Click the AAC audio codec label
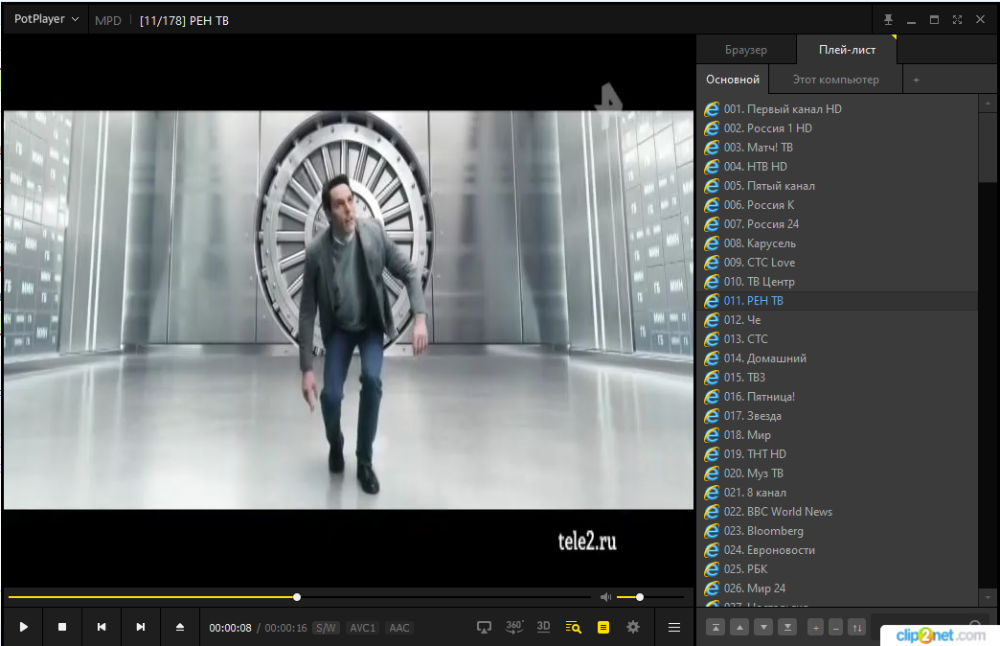Image resolution: width=1000 pixels, height=646 pixels. pos(399,628)
